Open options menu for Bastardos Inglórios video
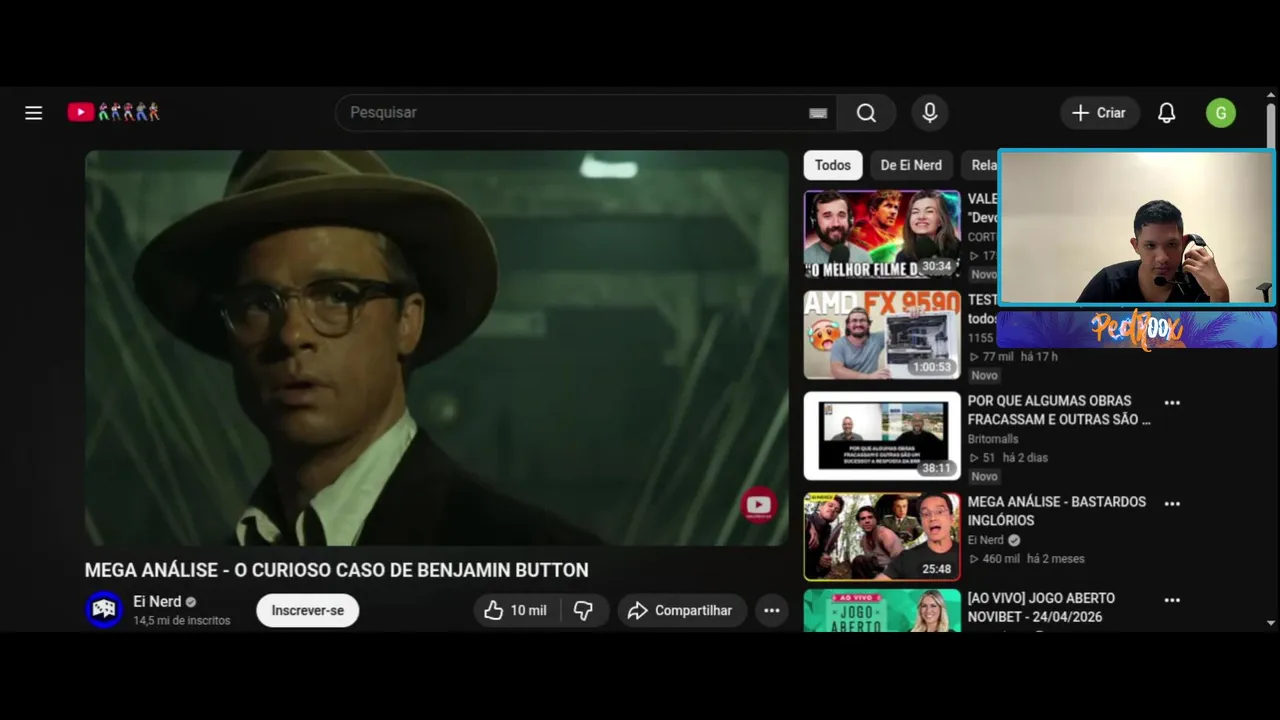This screenshot has width=1280, height=720. 1172,504
